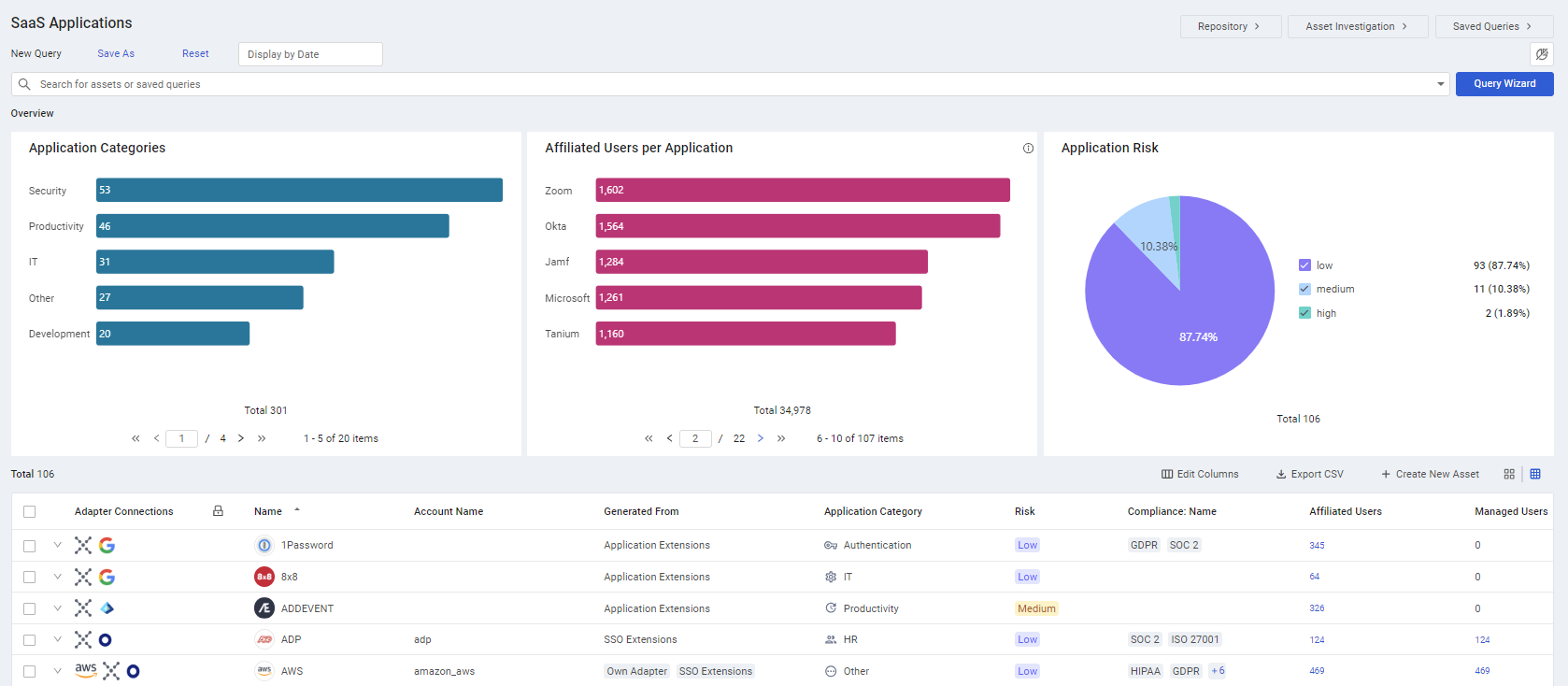Open the Display by Date selector
1568x686 pixels.
coord(310,54)
